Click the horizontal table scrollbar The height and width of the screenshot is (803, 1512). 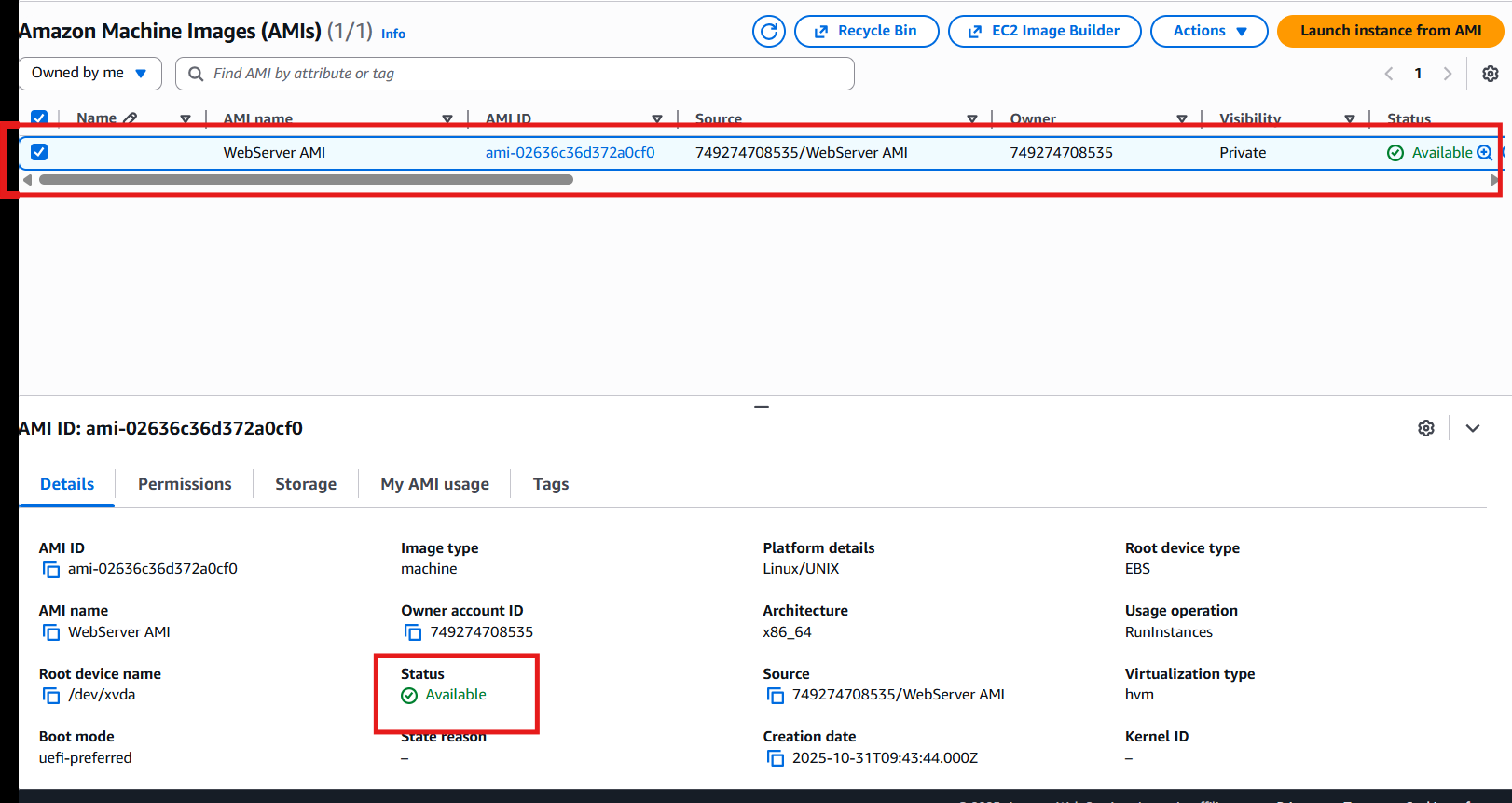(x=306, y=180)
